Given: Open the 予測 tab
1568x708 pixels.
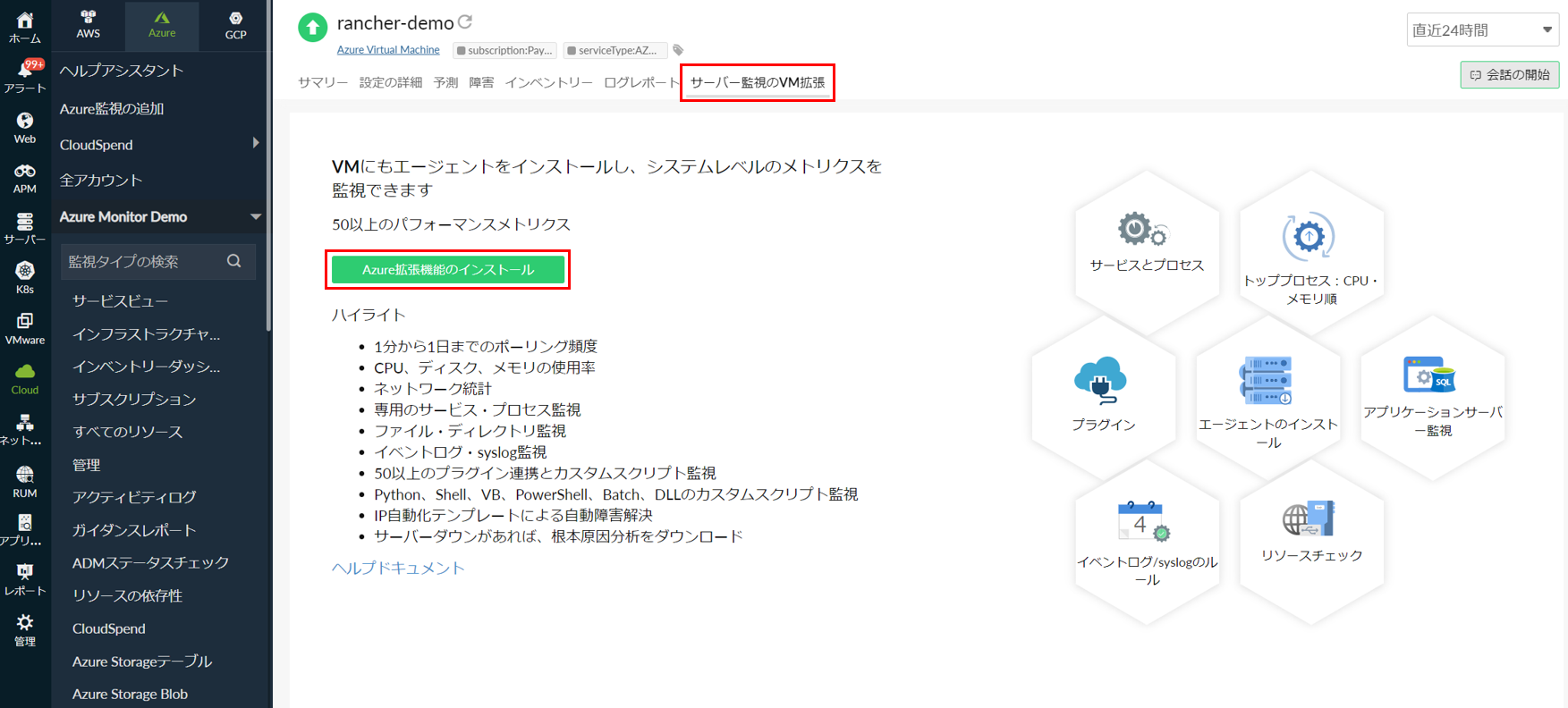Looking at the screenshot, I should point(445,82).
